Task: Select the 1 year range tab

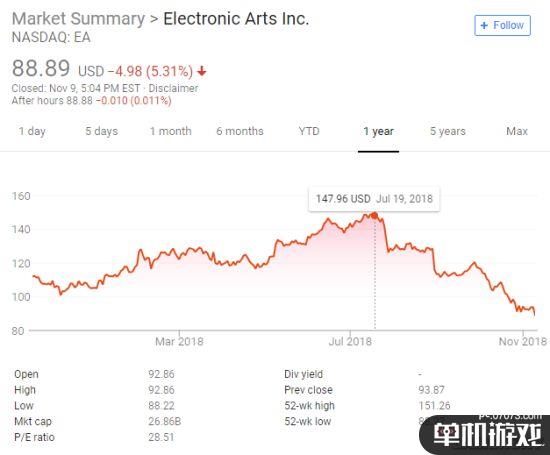Action: [x=378, y=131]
